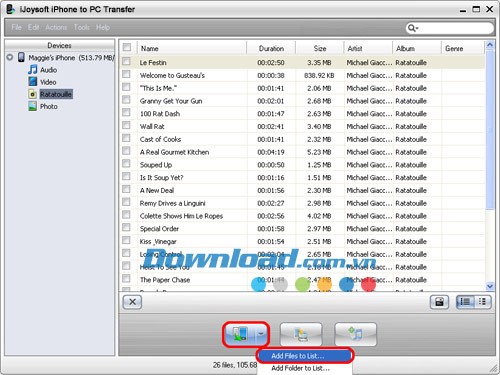This screenshot has width=500, height=375.
Task: Sort by the Size column header
Action: pos(319,48)
